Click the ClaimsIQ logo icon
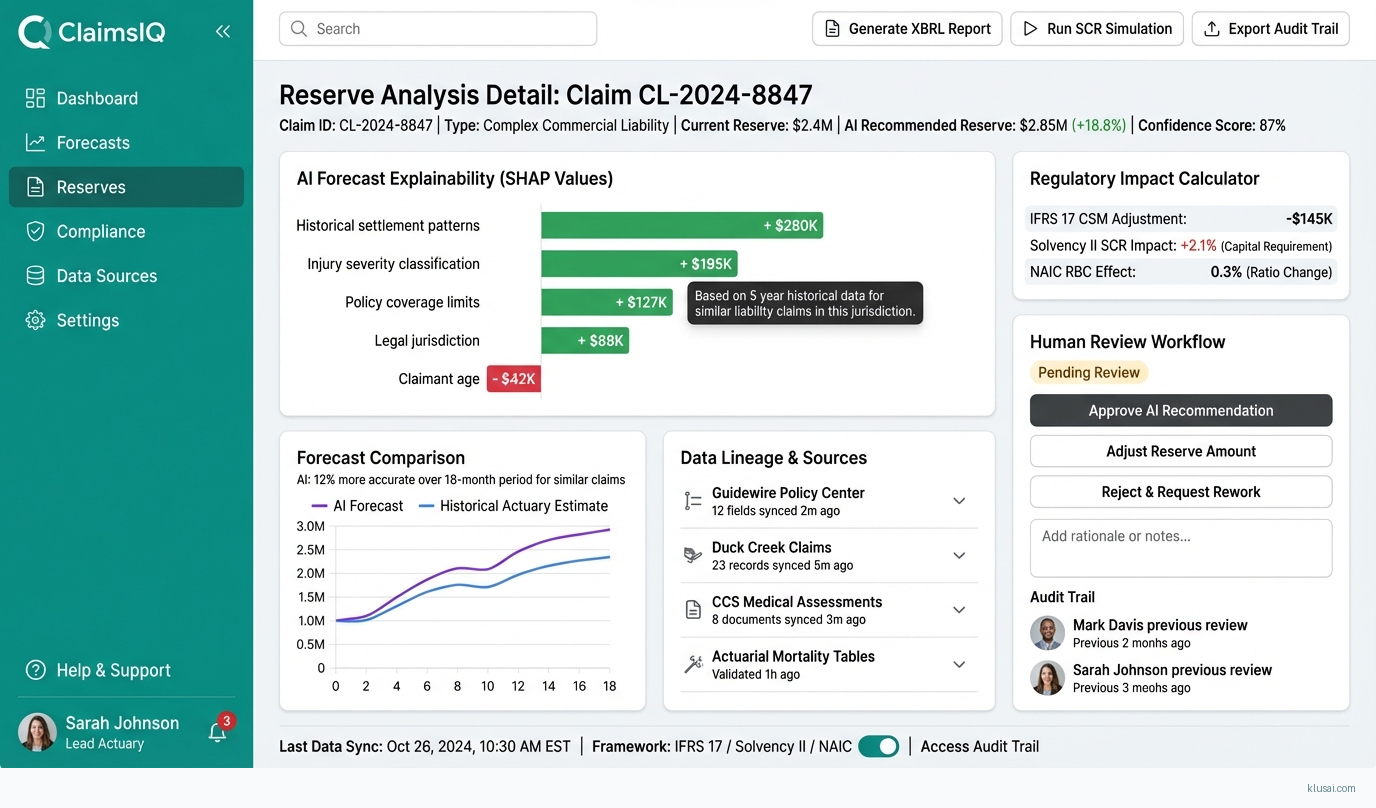1376x808 pixels. click(x=35, y=32)
